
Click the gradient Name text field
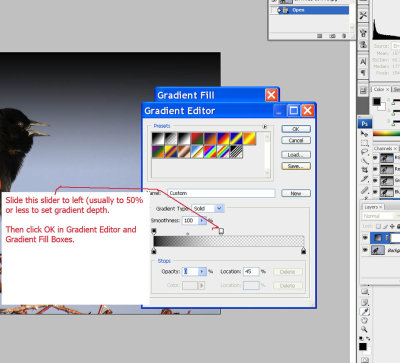(x=221, y=193)
